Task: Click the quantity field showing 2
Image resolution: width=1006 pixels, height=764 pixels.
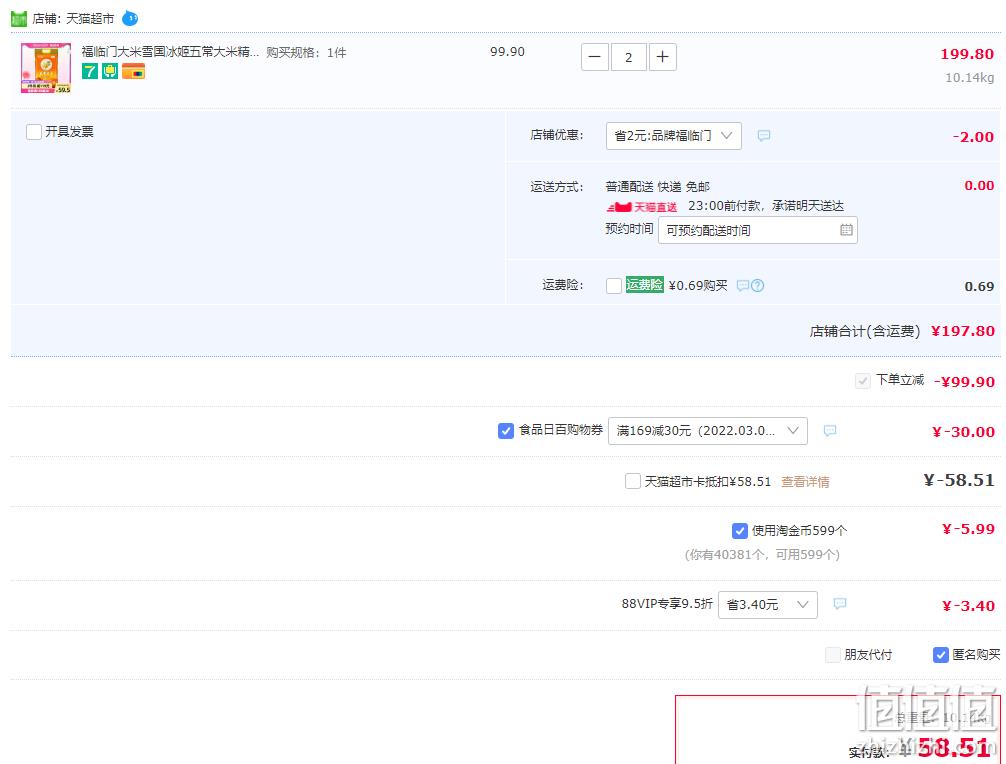Action: tap(629, 57)
